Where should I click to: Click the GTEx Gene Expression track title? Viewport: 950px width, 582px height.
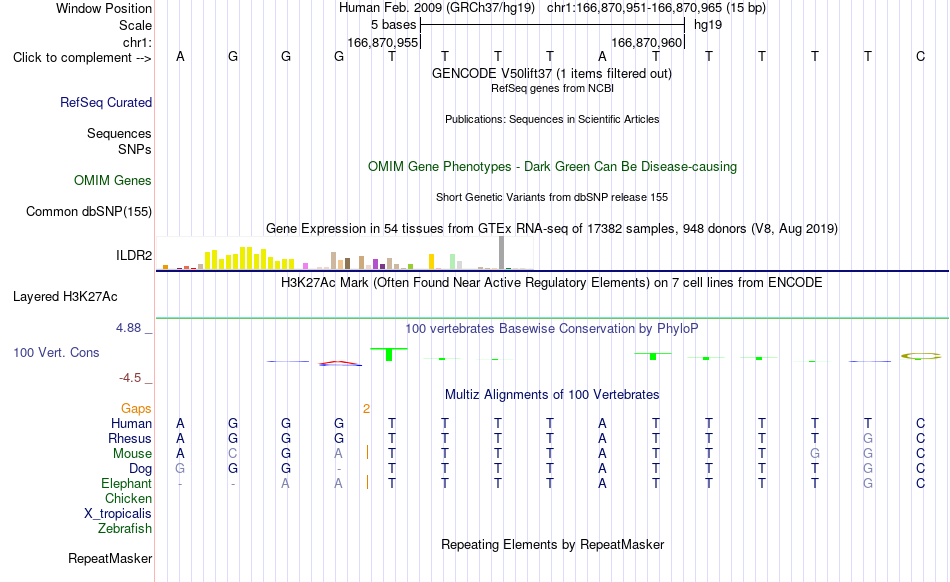point(552,229)
